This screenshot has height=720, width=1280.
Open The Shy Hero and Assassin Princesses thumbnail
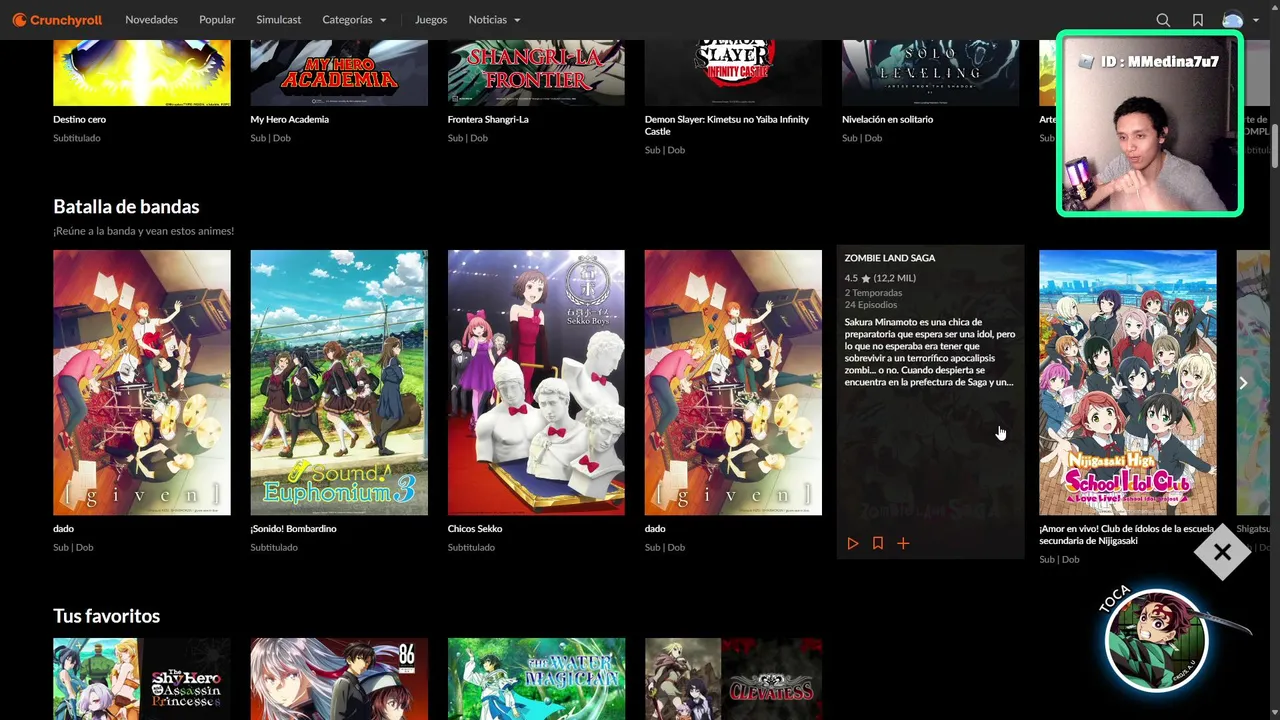click(142, 679)
